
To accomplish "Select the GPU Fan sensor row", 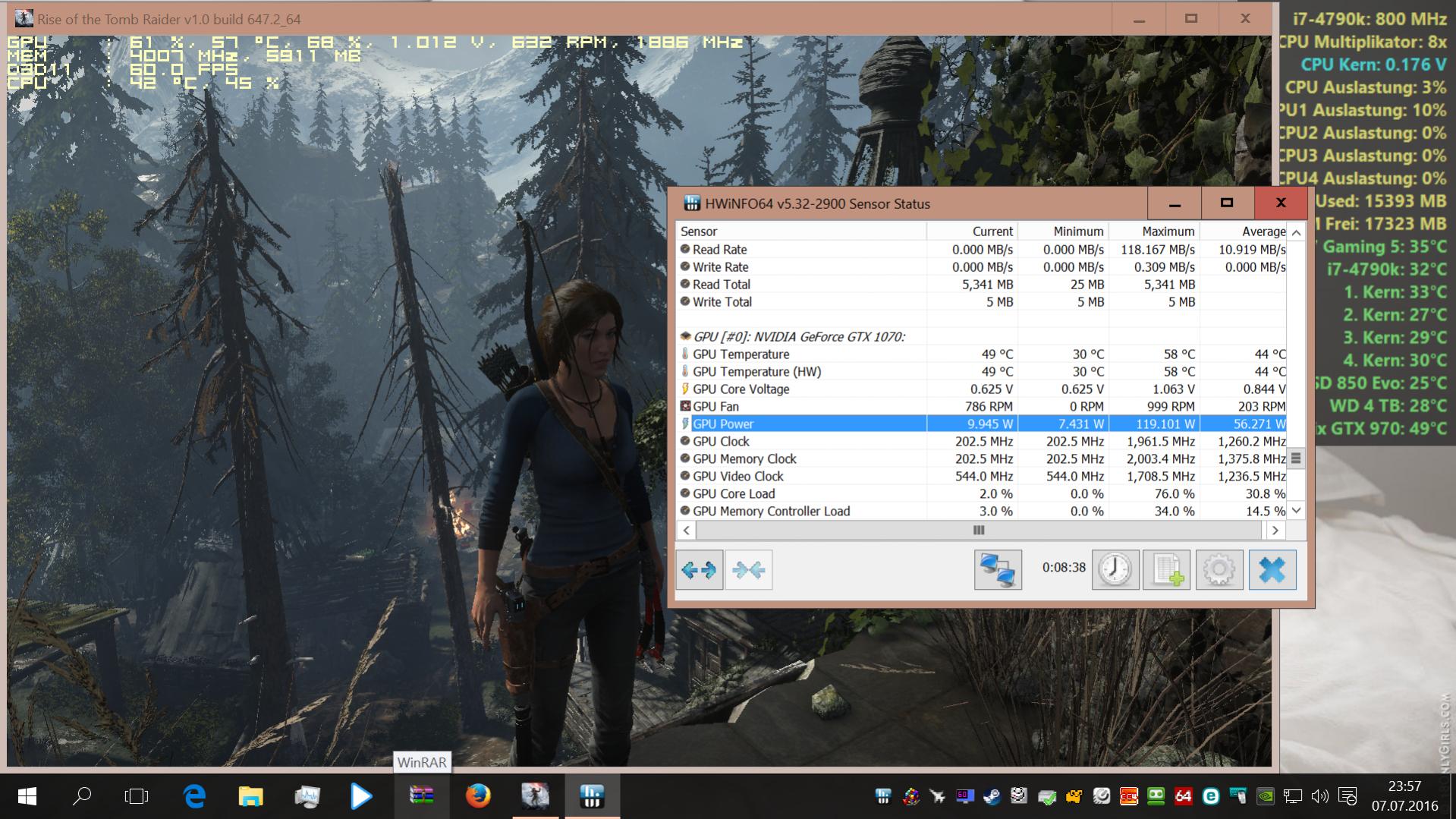I will pyautogui.click(x=982, y=407).
